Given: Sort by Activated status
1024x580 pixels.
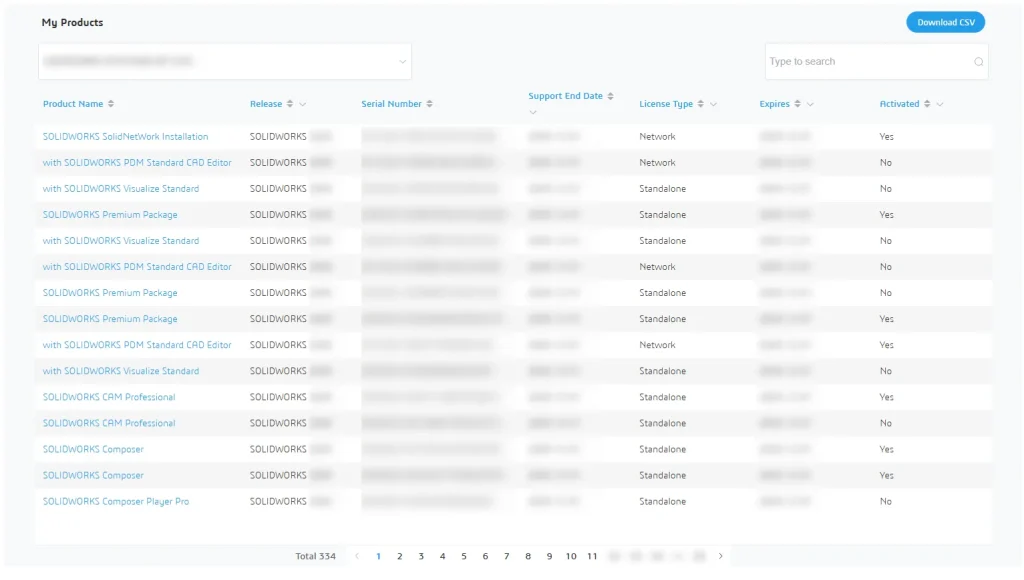Looking at the screenshot, I should pyautogui.click(x=927, y=104).
